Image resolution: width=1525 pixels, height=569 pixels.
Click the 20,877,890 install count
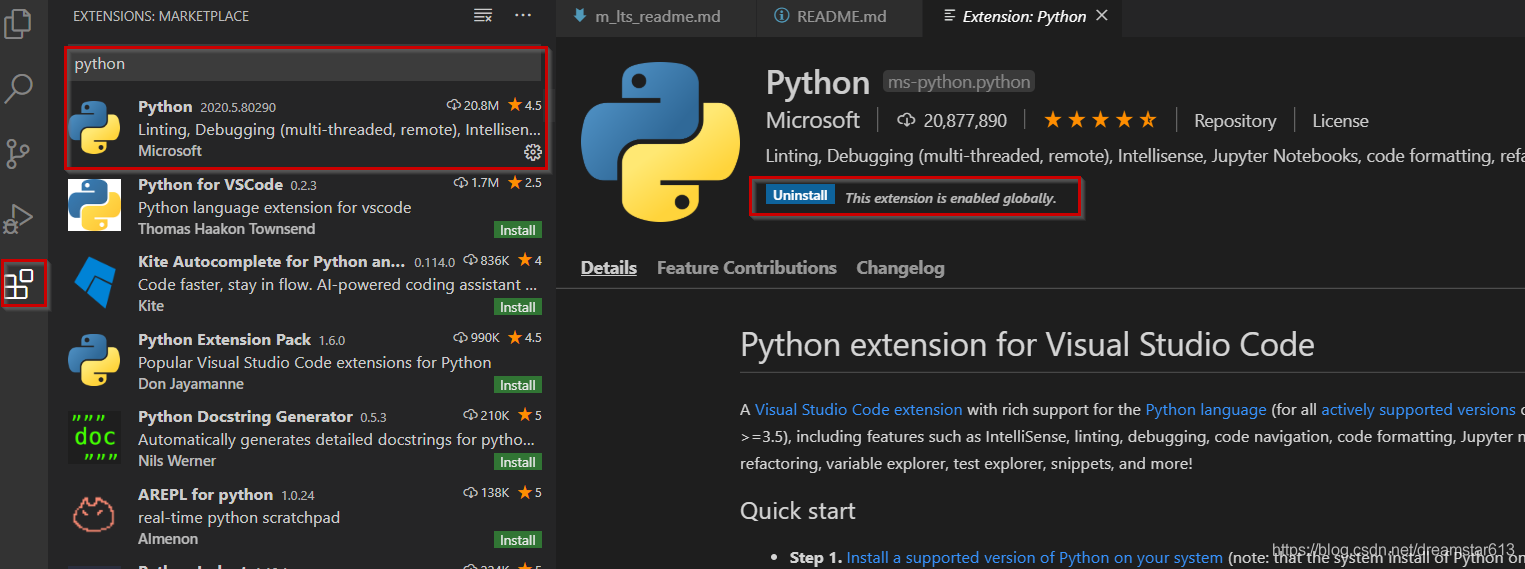(965, 121)
